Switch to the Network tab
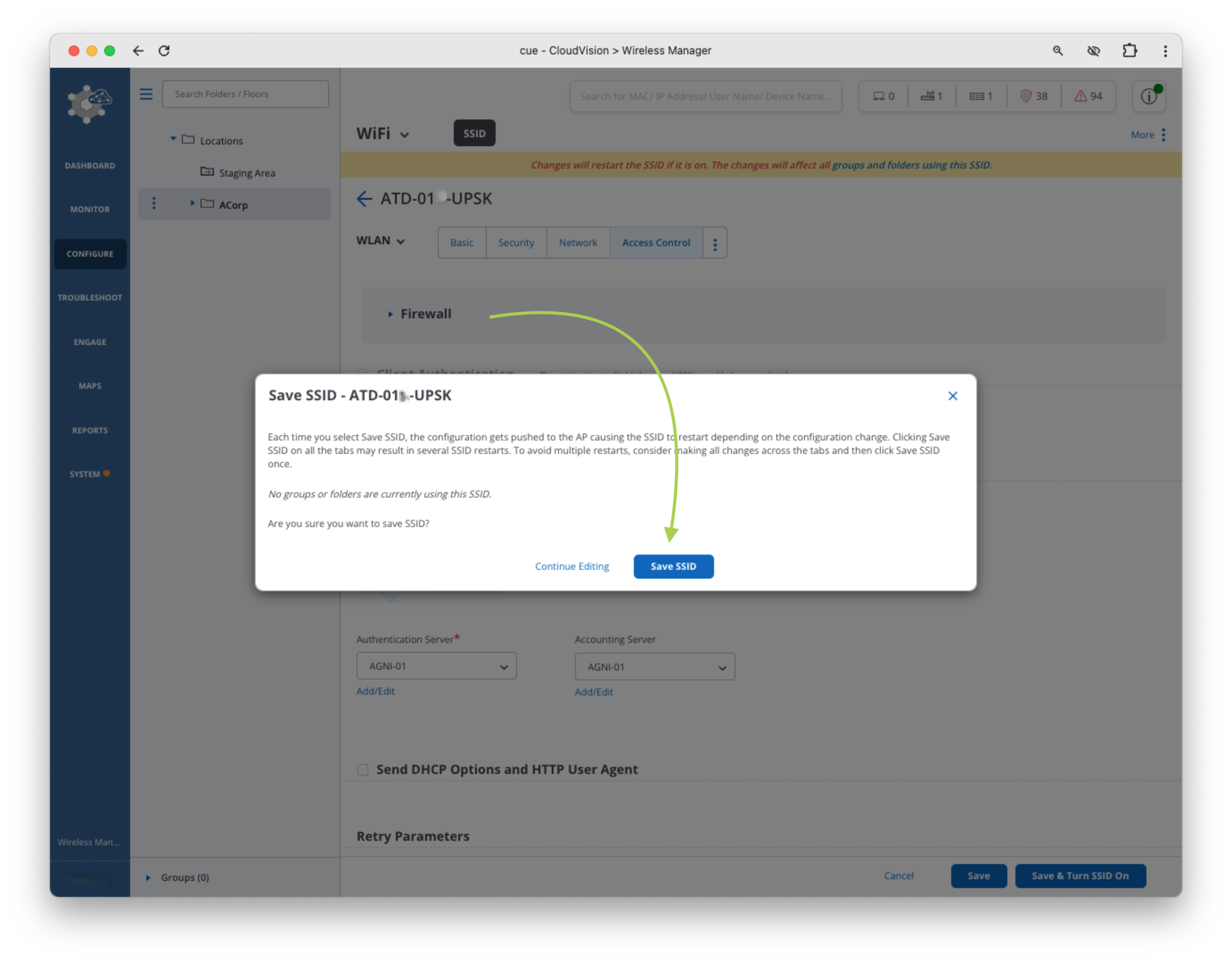The height and width of the screenshot is (963, 1232). (578, 243)
